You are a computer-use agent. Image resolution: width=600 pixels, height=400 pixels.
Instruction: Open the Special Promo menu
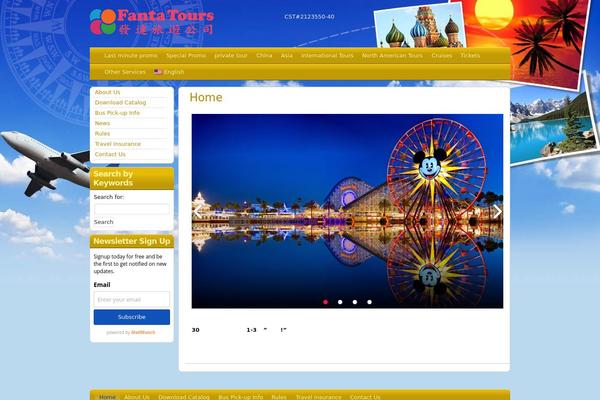pyautogui.click(x=186, y=56)
